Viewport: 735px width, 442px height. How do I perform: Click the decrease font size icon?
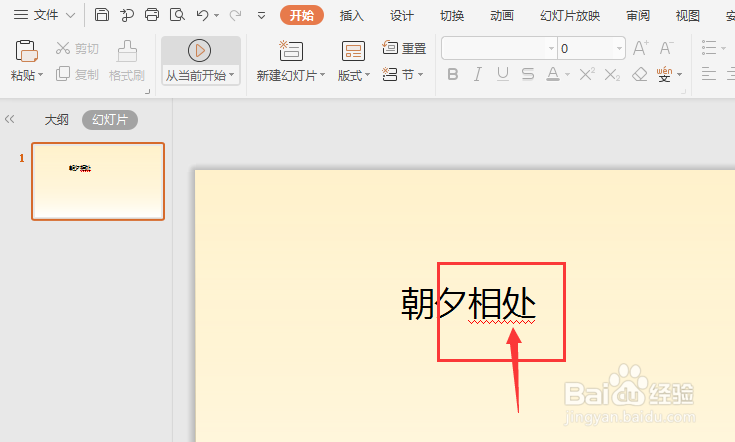pyautogui.click(x=666, y=48)
